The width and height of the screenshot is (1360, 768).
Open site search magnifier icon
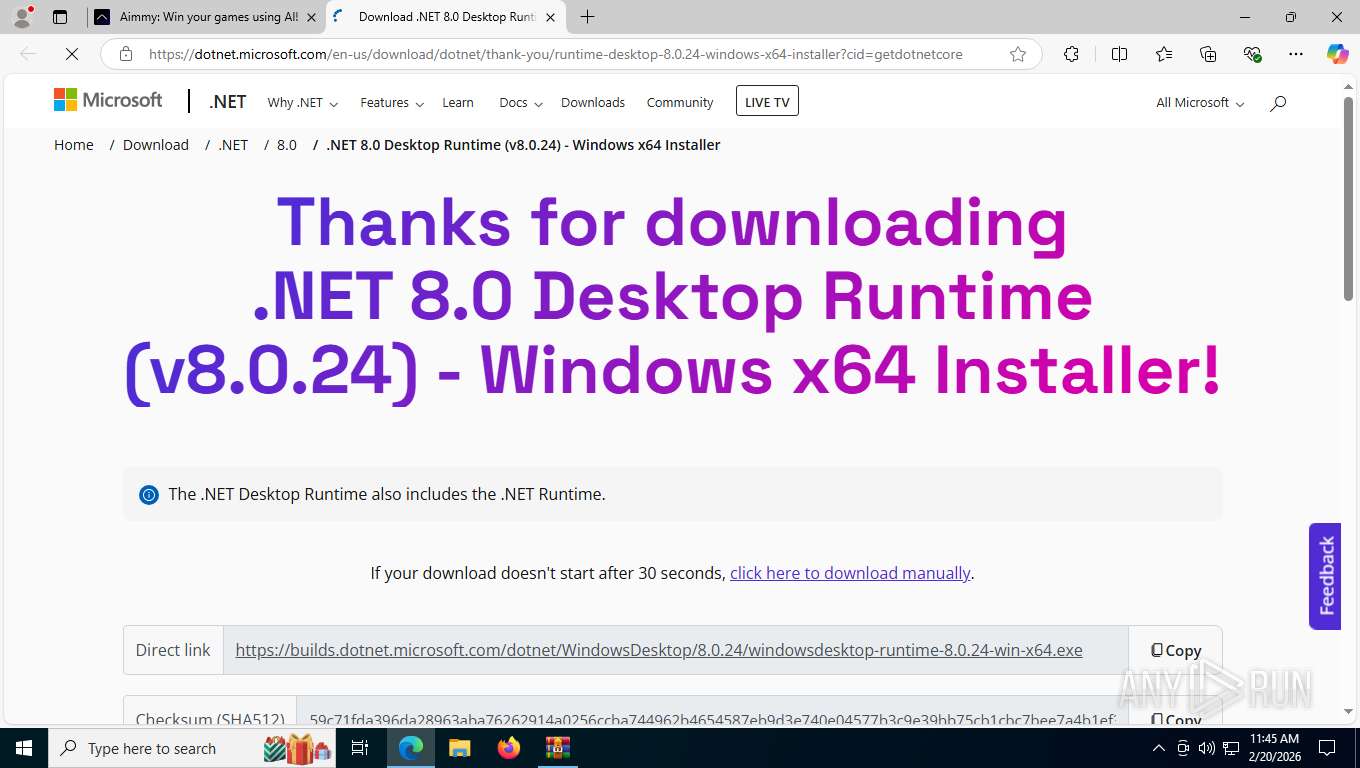1277,102
